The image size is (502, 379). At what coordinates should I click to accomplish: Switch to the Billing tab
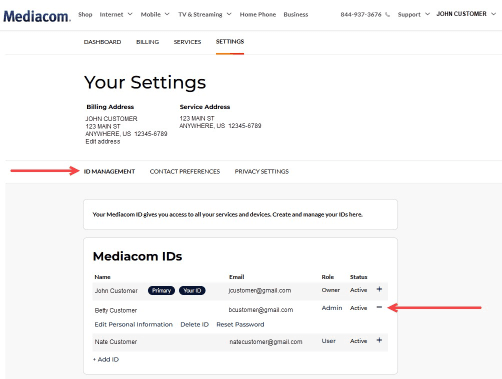click(147, 42)
